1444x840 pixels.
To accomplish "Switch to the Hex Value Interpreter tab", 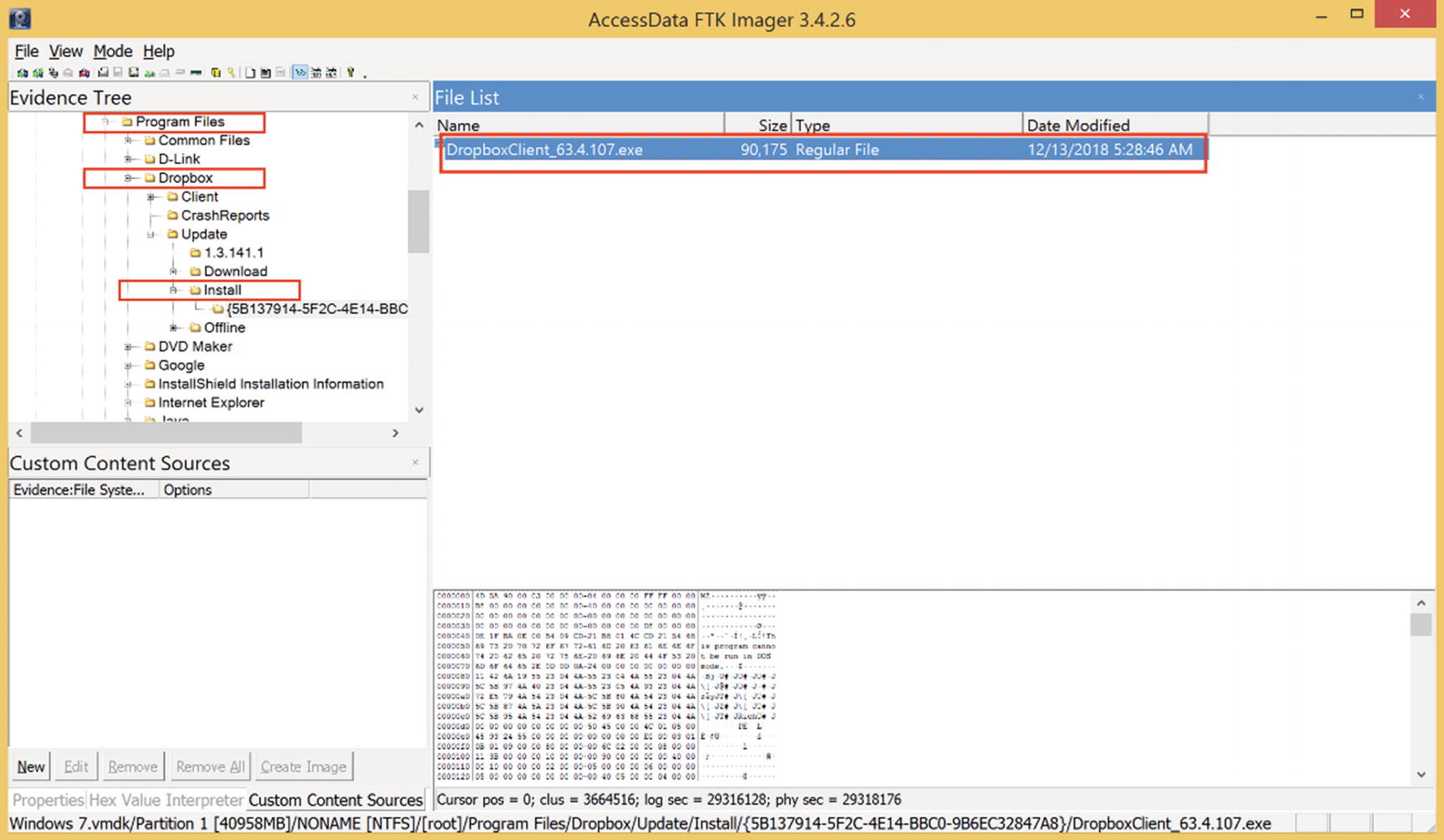I will click(x=166, y=800).
